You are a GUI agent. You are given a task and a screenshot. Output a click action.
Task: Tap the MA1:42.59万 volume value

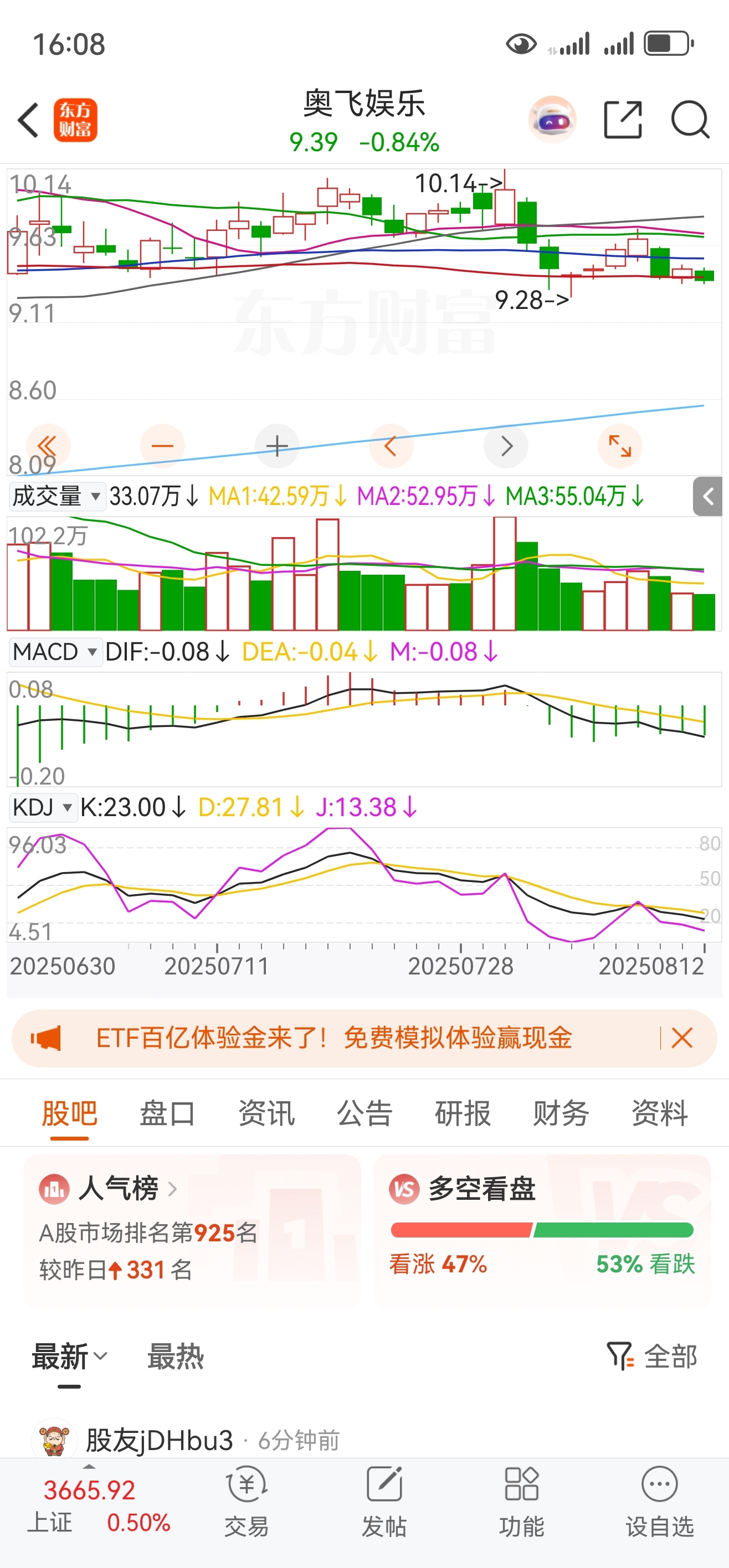278,496
